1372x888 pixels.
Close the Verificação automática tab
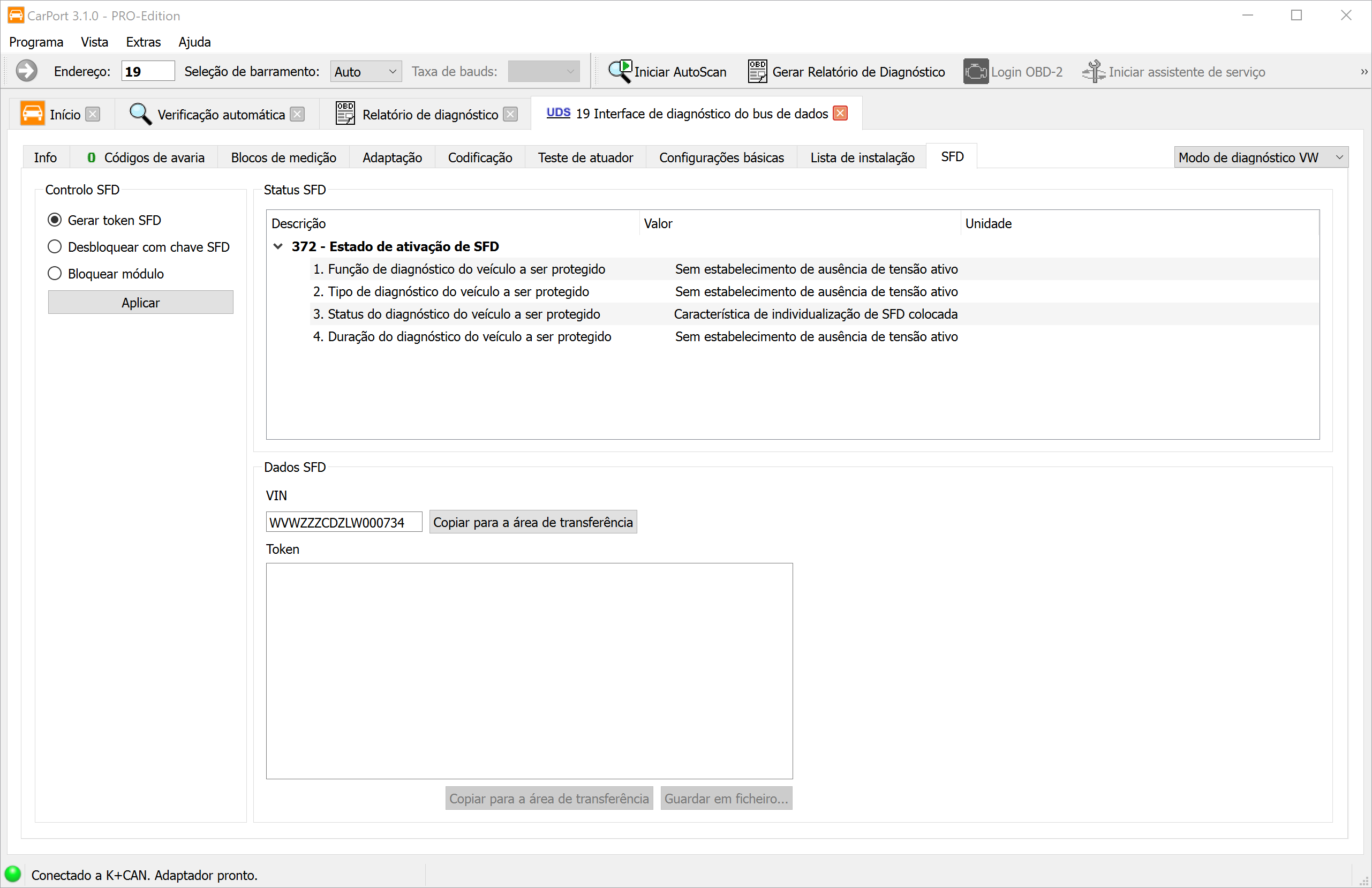(x=297, y=114)
